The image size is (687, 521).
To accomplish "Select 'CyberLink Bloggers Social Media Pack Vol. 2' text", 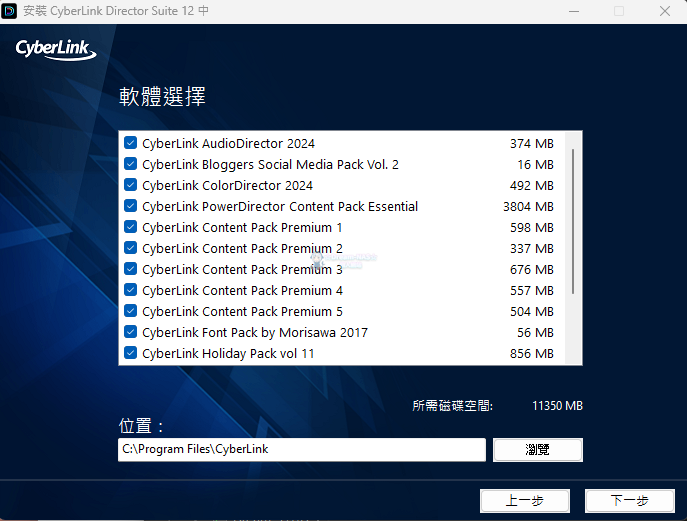I will (270, 165).
